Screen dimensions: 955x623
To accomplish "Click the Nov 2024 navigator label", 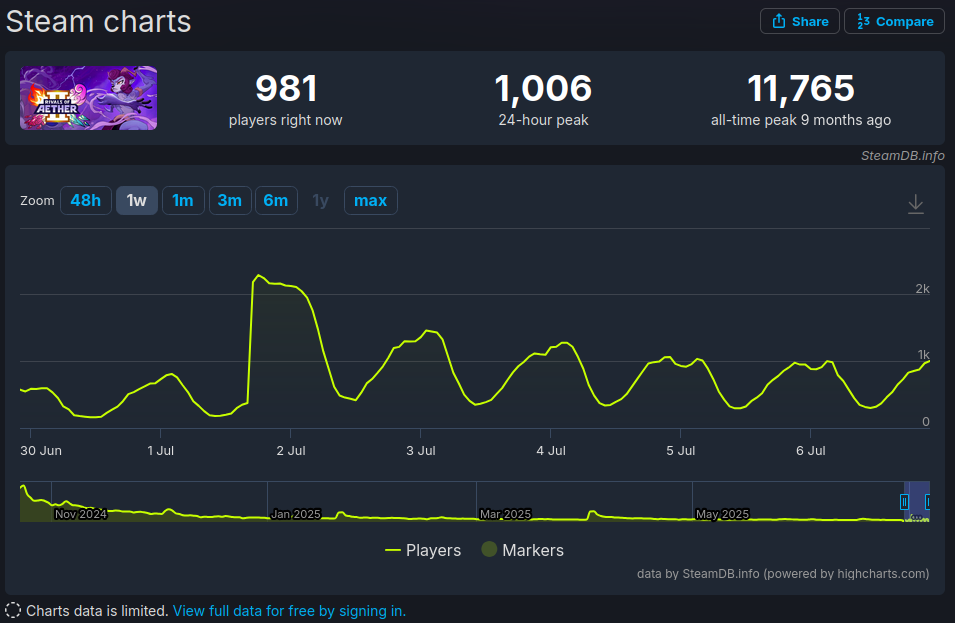I will [81, 515].
